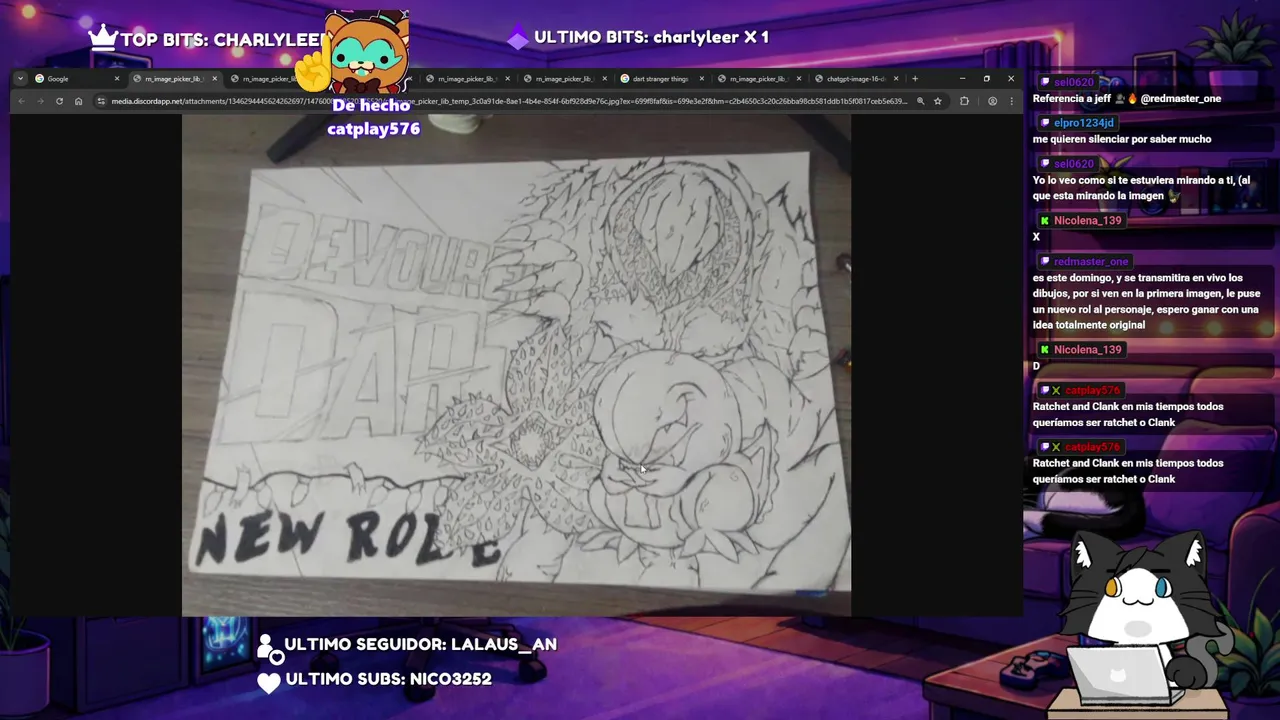The height and width of the screenshot is (720, 1280).
Task: Switch to the dart stranger things tab
Action: [661, 79]
